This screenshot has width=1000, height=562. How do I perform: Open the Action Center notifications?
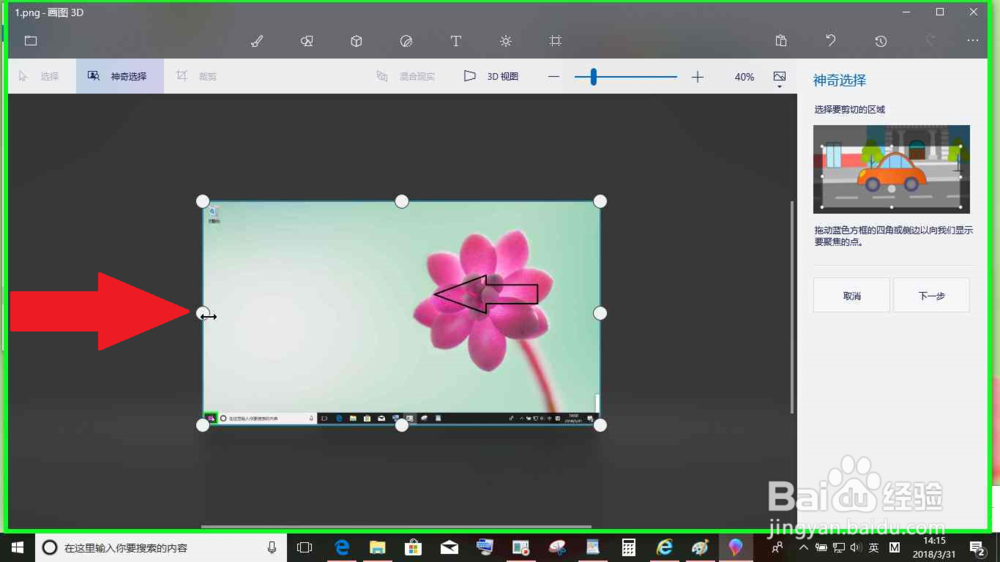click(977, 547)
